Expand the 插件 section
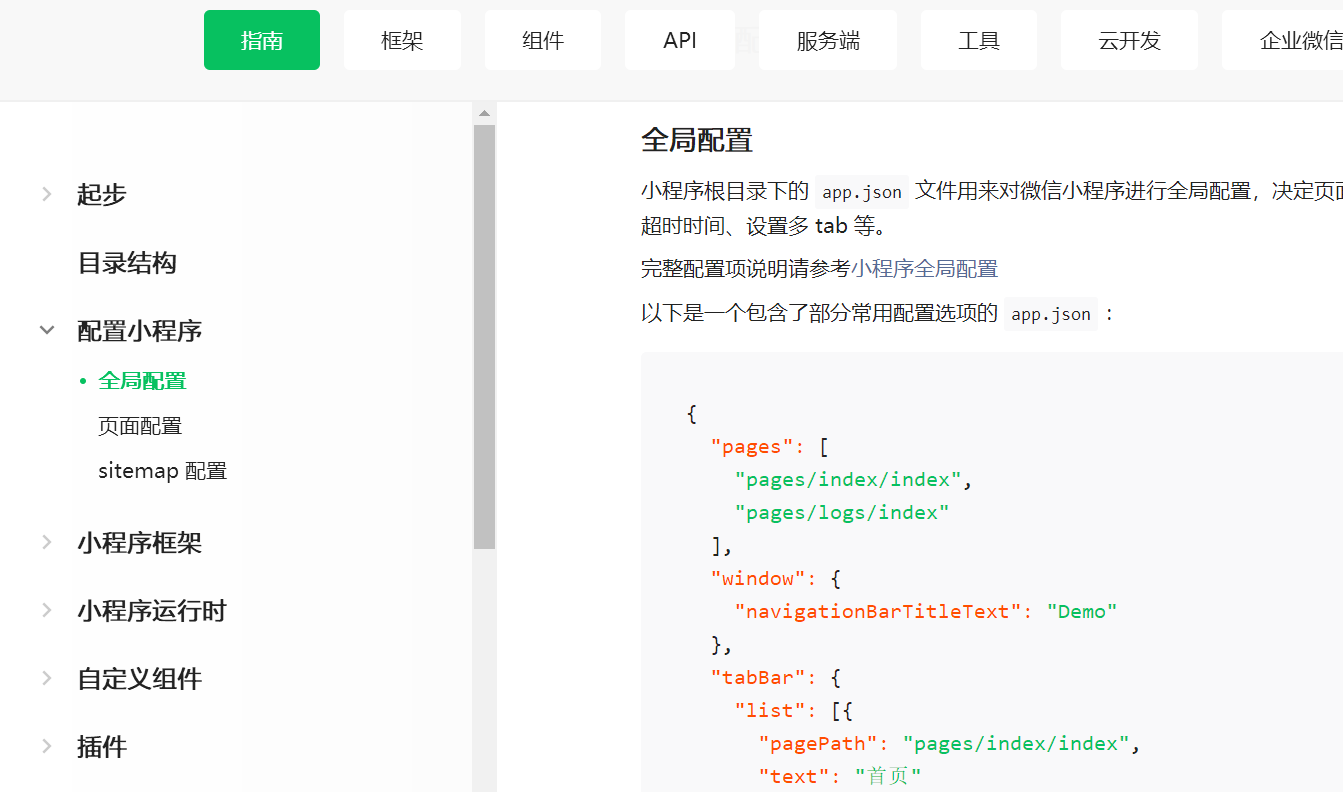The height and width of the screenshot is (792, 1343). tap(102, 747)
